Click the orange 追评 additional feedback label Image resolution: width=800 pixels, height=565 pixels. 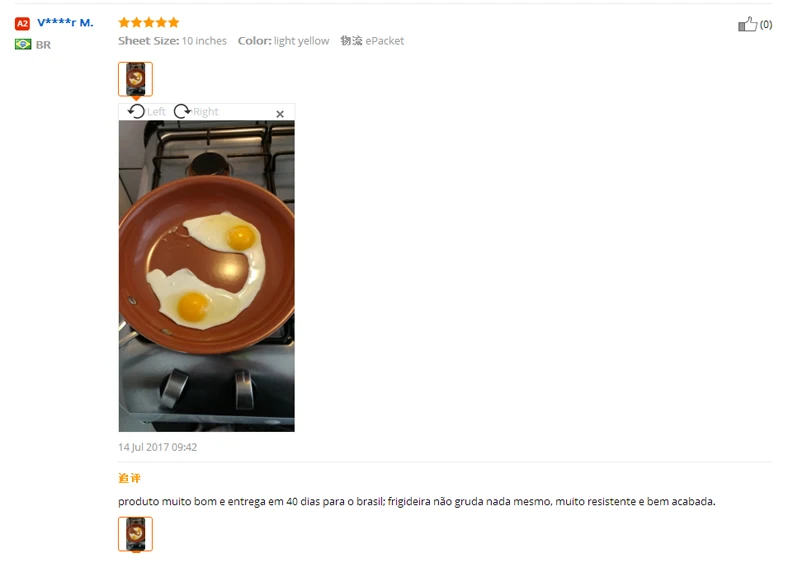[129, 478]
